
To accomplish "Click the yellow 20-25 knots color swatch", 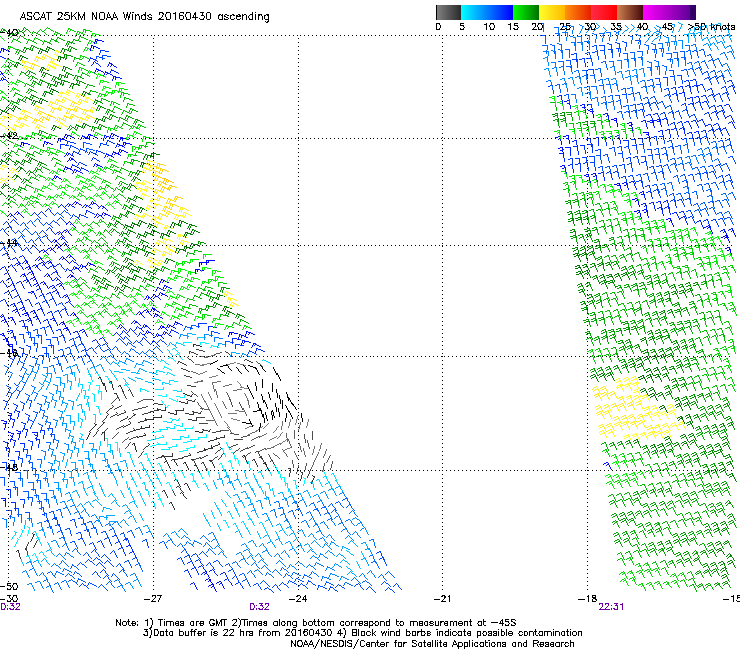I will [x=552, y=12].
